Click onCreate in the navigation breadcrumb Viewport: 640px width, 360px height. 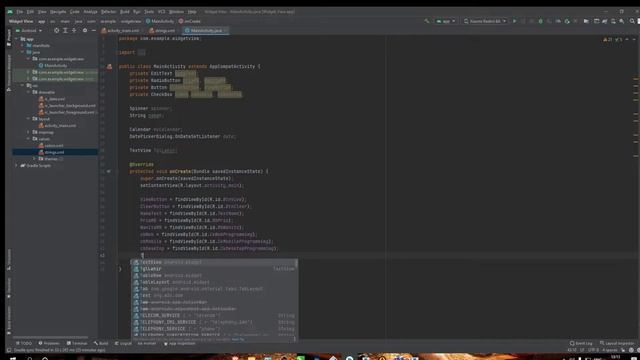click(x=190, y=21)
